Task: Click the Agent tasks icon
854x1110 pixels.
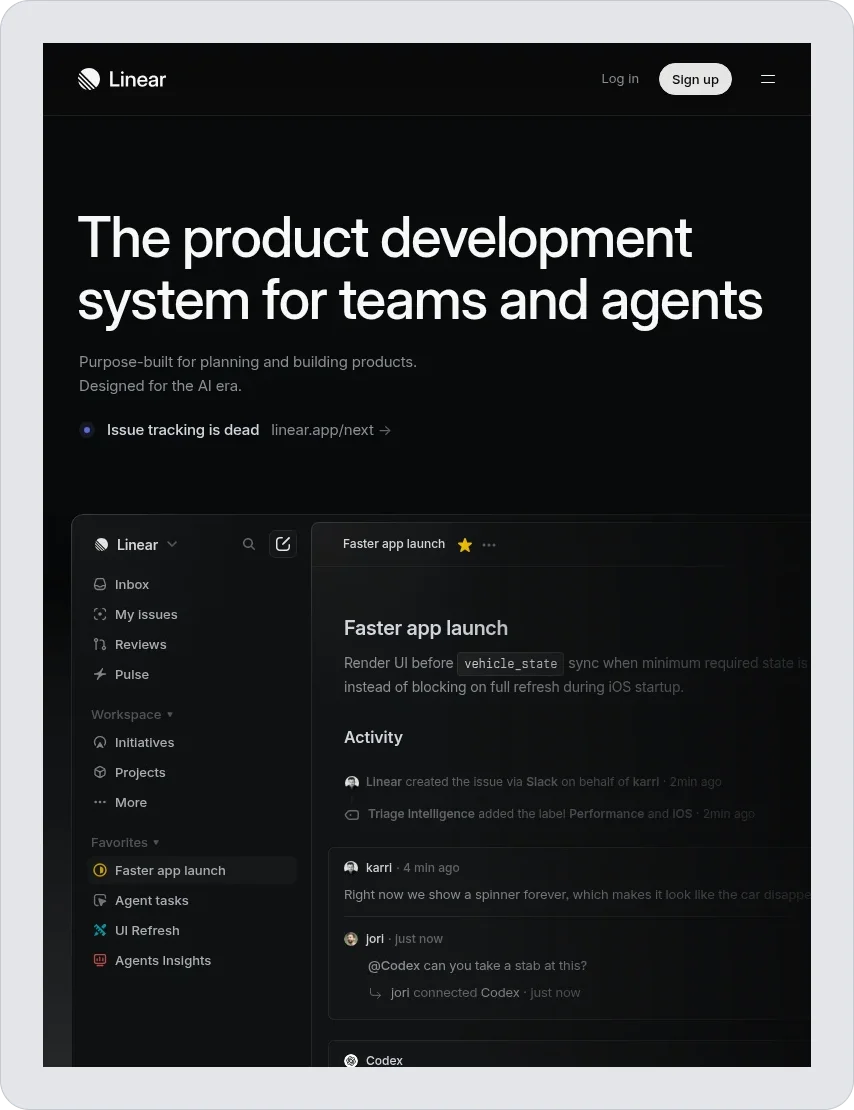Action: coord(100,900)
